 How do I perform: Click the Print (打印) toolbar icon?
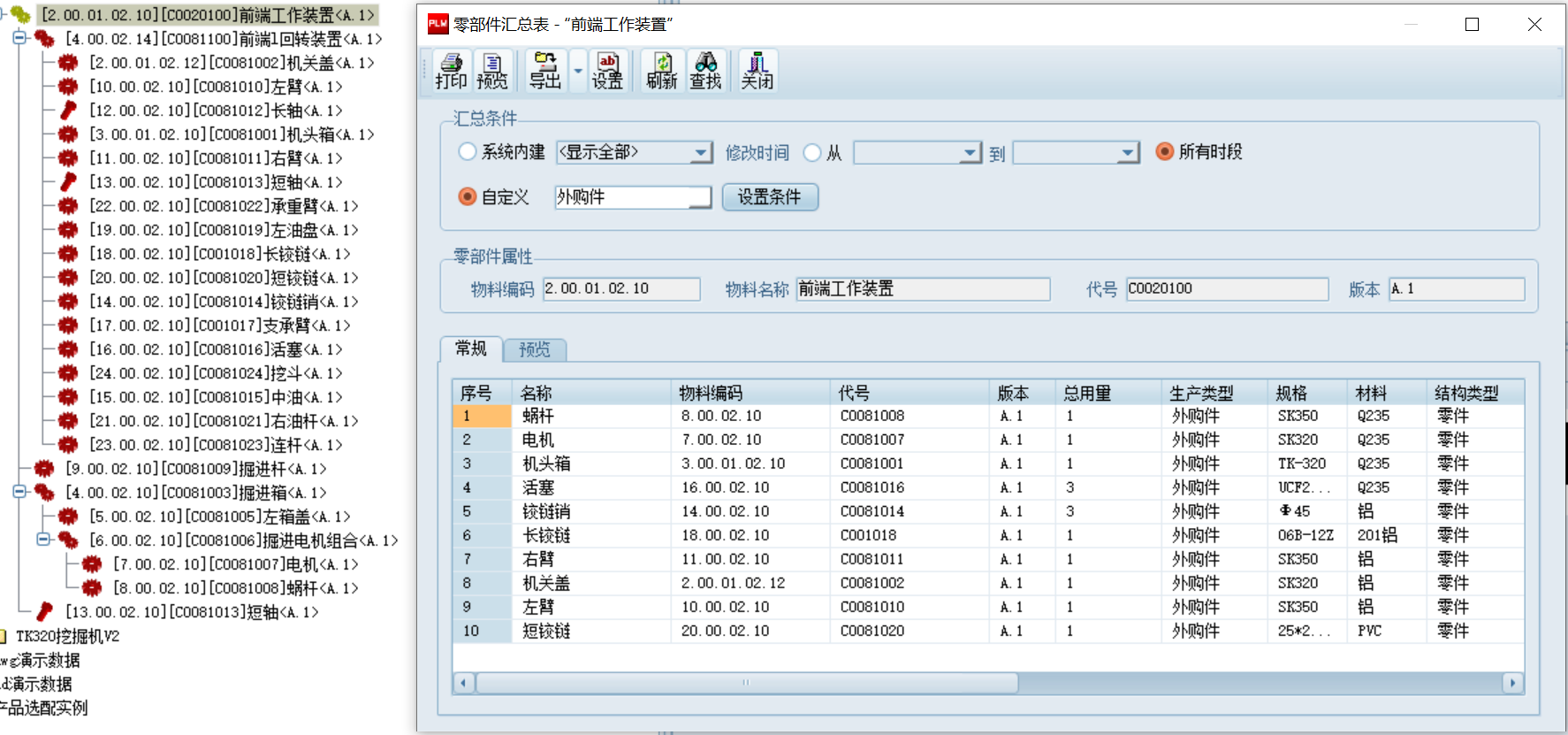451,71
